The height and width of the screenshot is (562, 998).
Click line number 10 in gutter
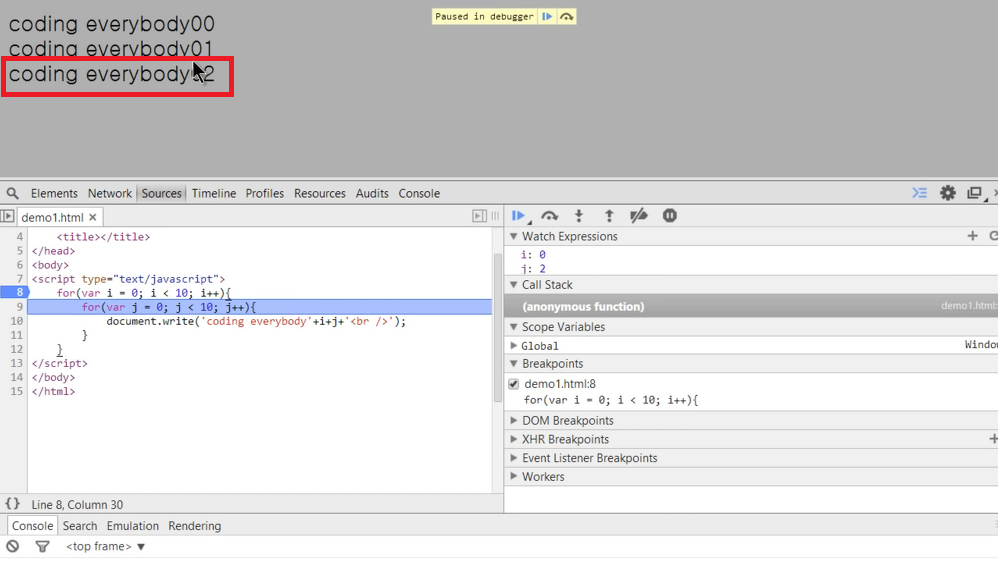point(17,321)
